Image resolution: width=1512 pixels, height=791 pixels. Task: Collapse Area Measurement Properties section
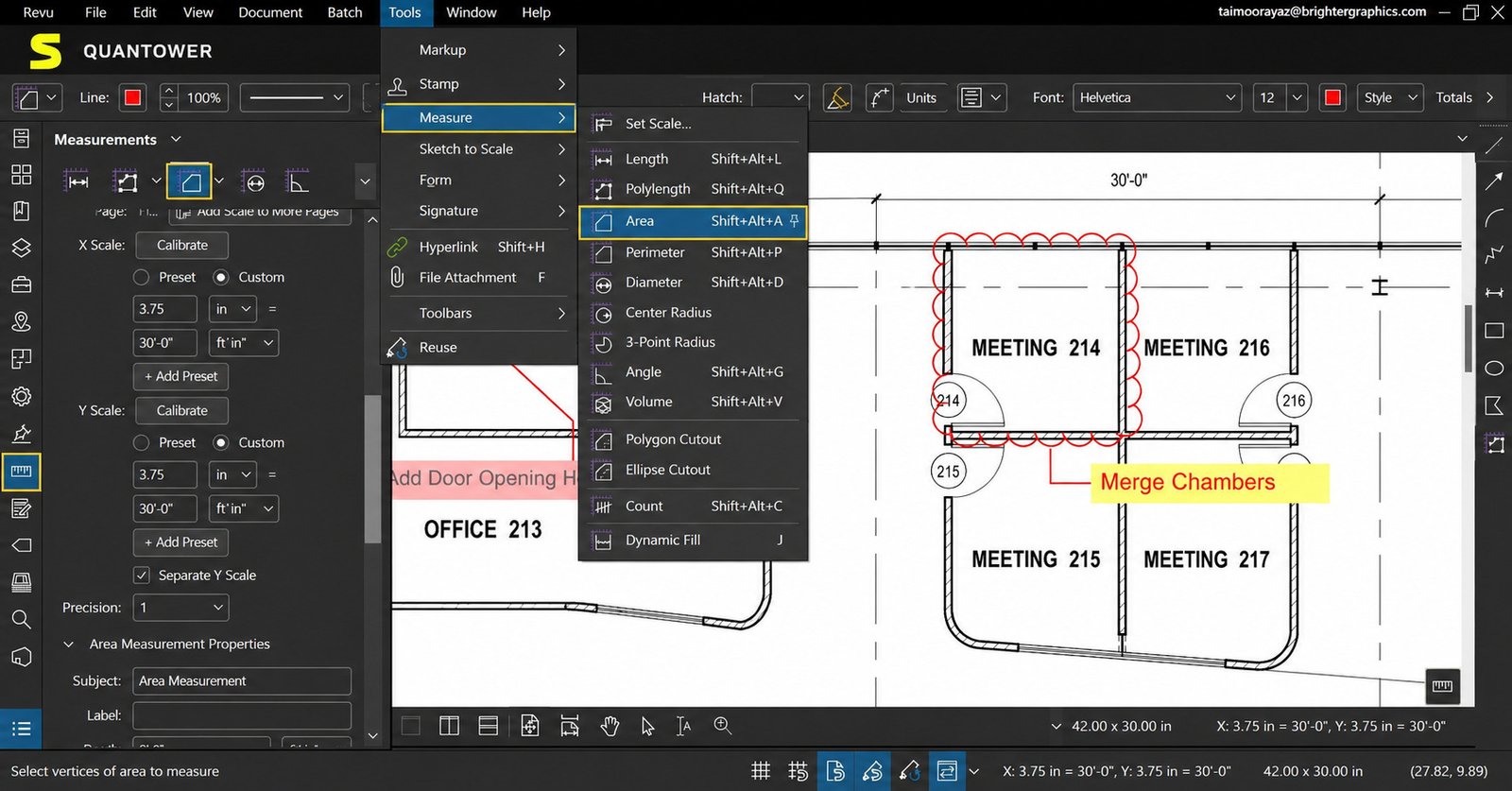click(x=68, y=644)
